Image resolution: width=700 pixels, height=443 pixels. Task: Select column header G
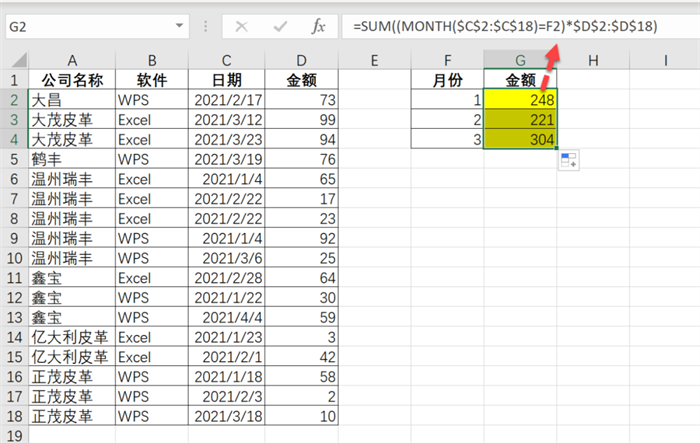(x=520, y=60)
